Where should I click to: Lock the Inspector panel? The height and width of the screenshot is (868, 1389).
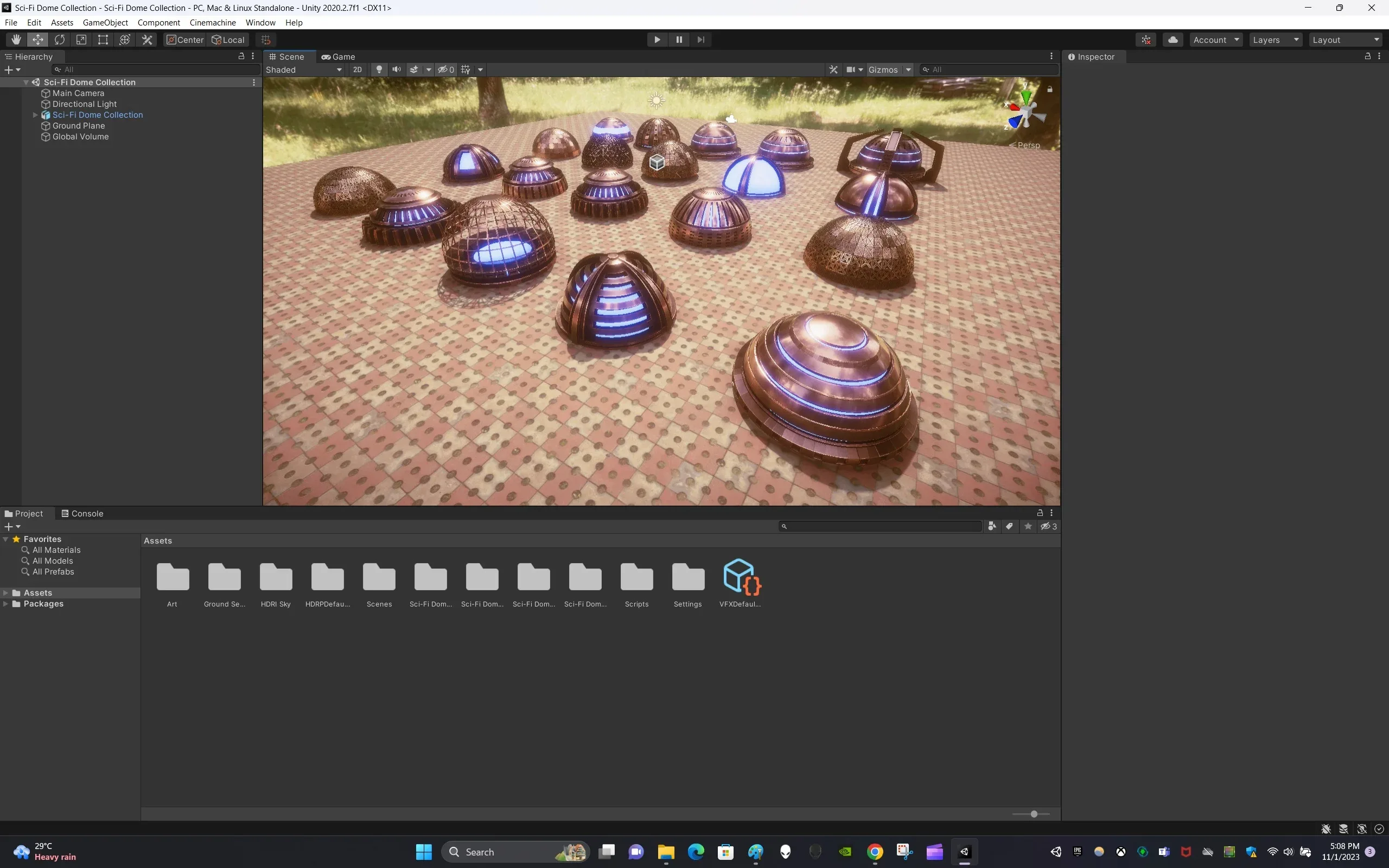point(1367,56)
